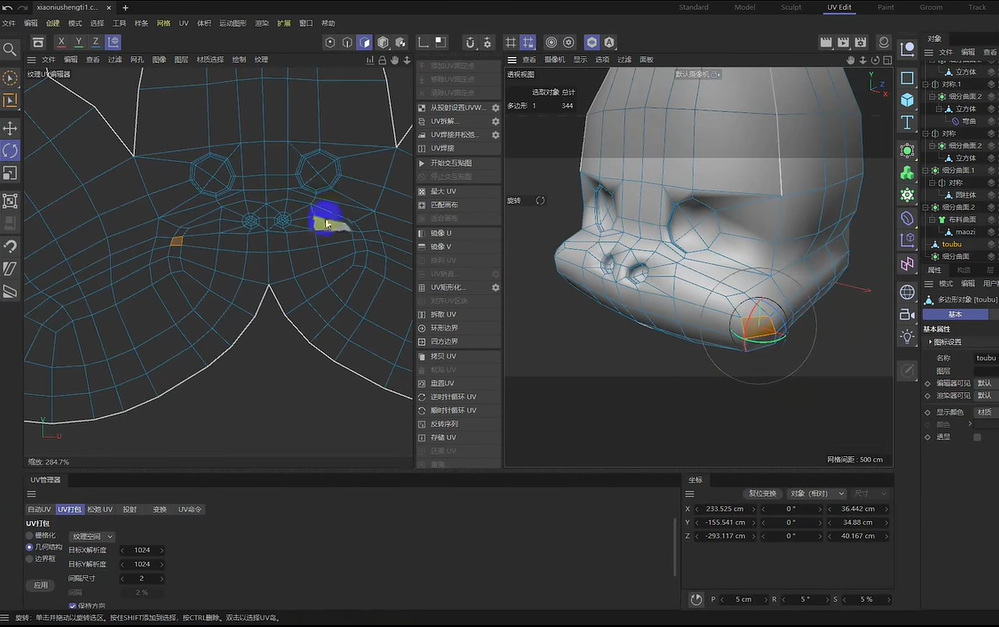The image size is (999, 627).
Task: Switch to Paint layout tab
Action: [886, 7]
